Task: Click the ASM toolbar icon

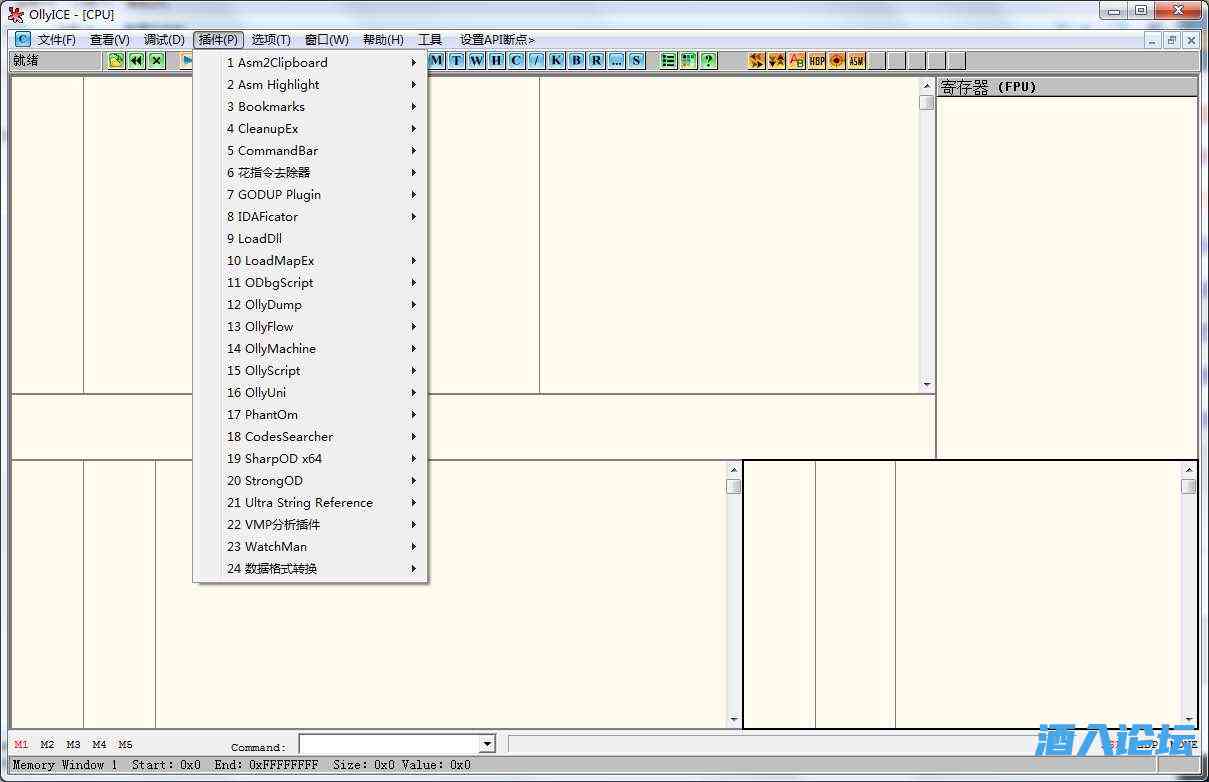Action: 856,61
